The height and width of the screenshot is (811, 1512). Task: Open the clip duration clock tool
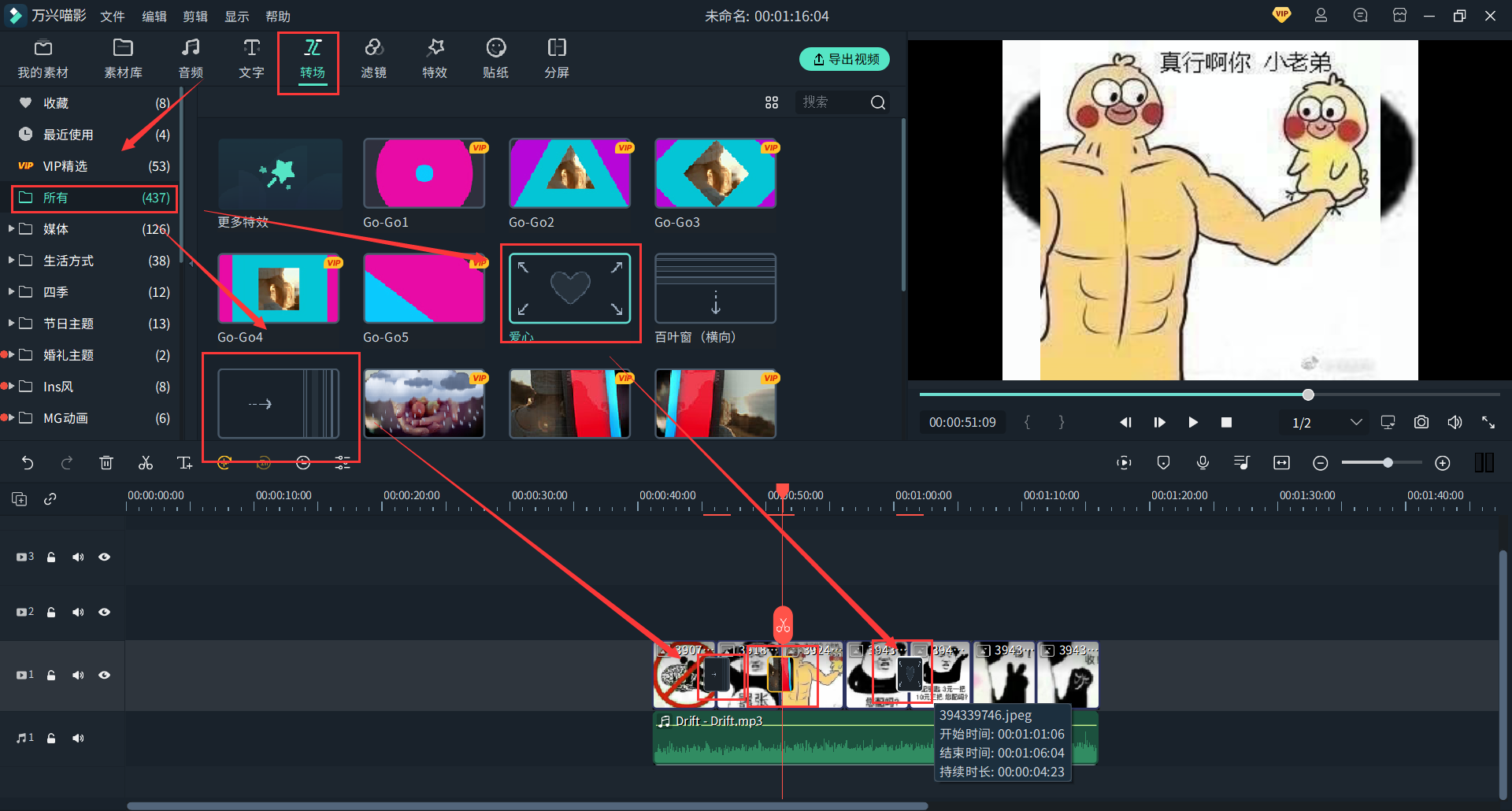coord(303,463)
